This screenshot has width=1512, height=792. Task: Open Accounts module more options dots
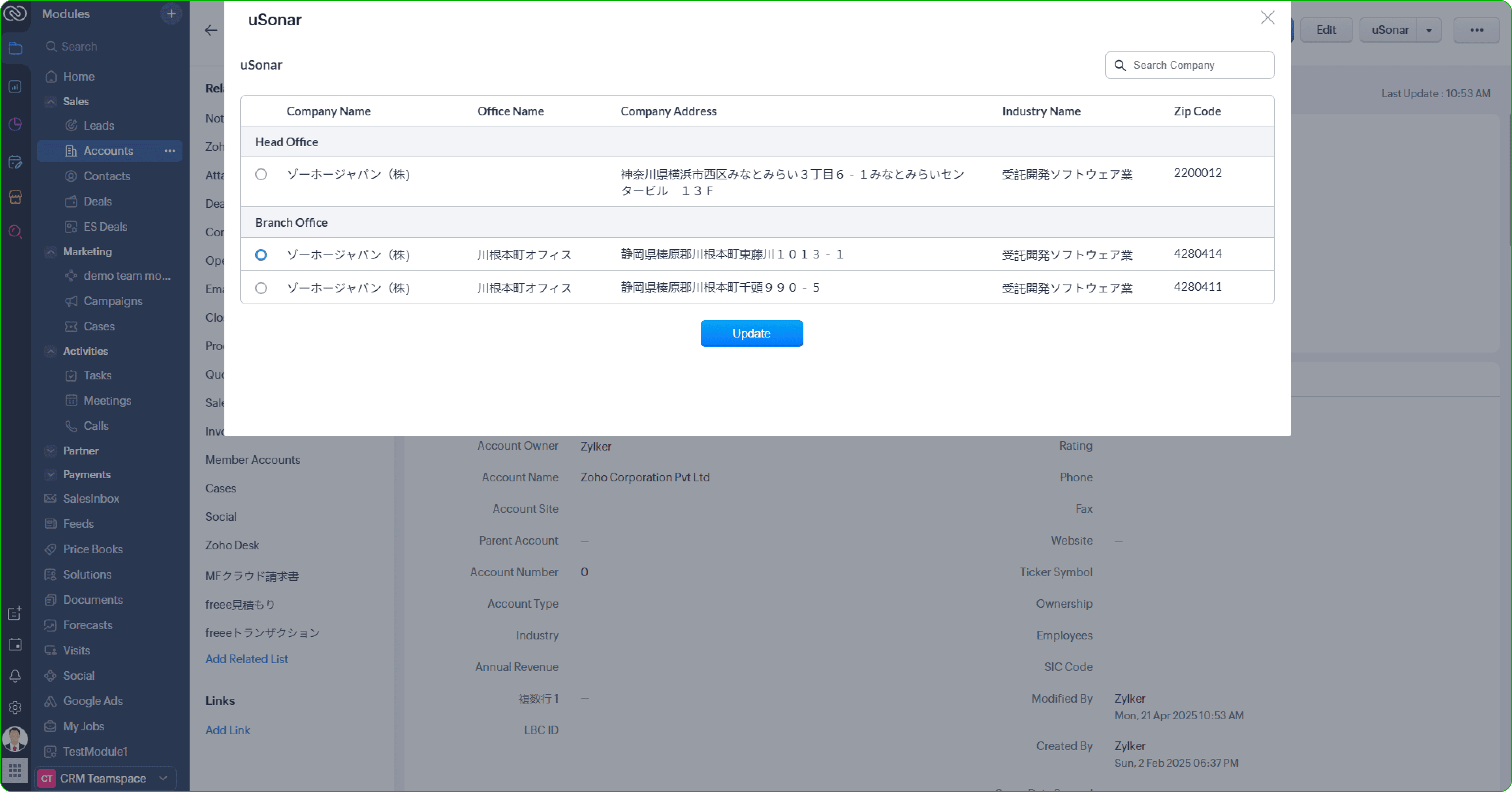tap(170, 151)
